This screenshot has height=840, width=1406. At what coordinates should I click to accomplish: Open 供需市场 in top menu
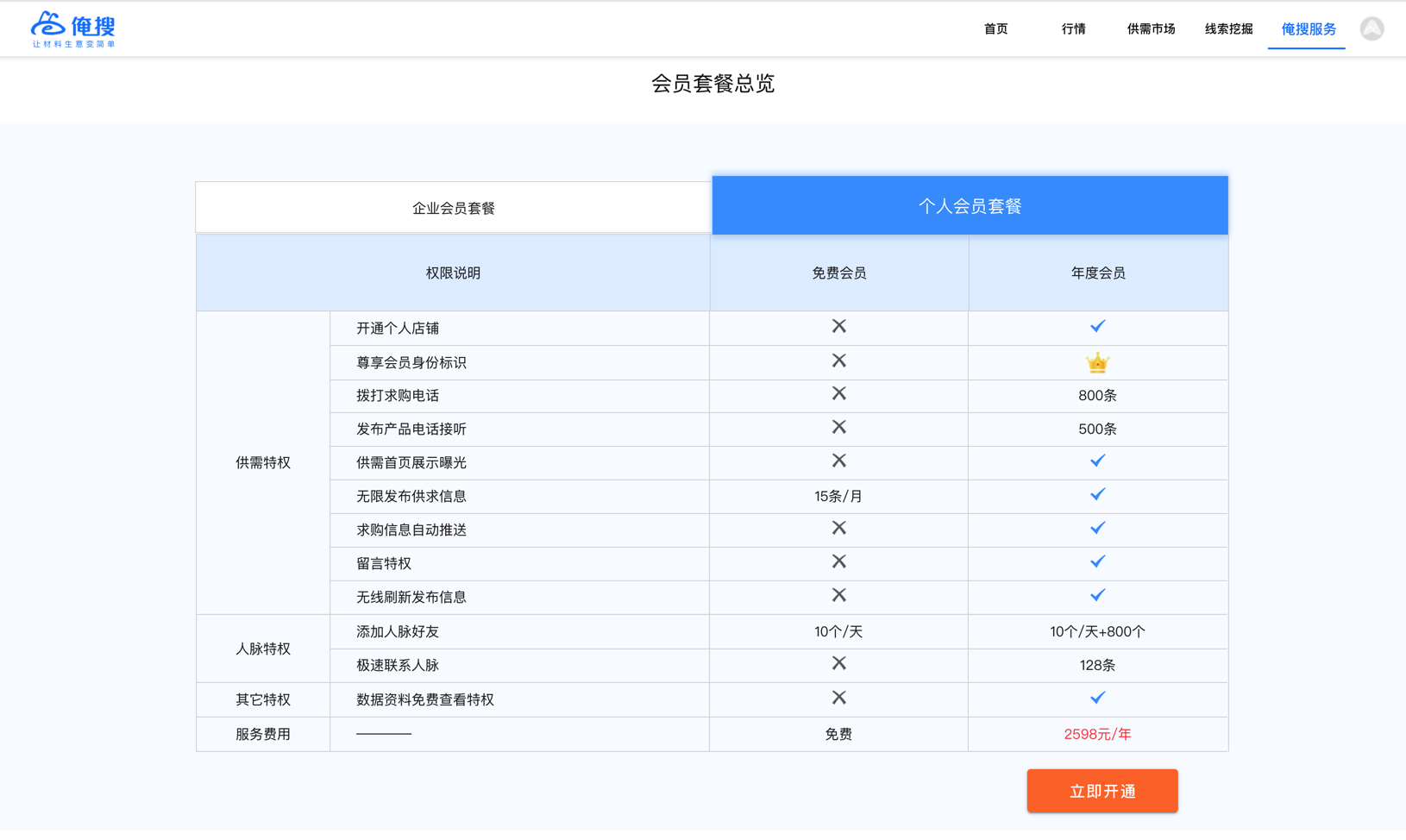coord(1151,29)
